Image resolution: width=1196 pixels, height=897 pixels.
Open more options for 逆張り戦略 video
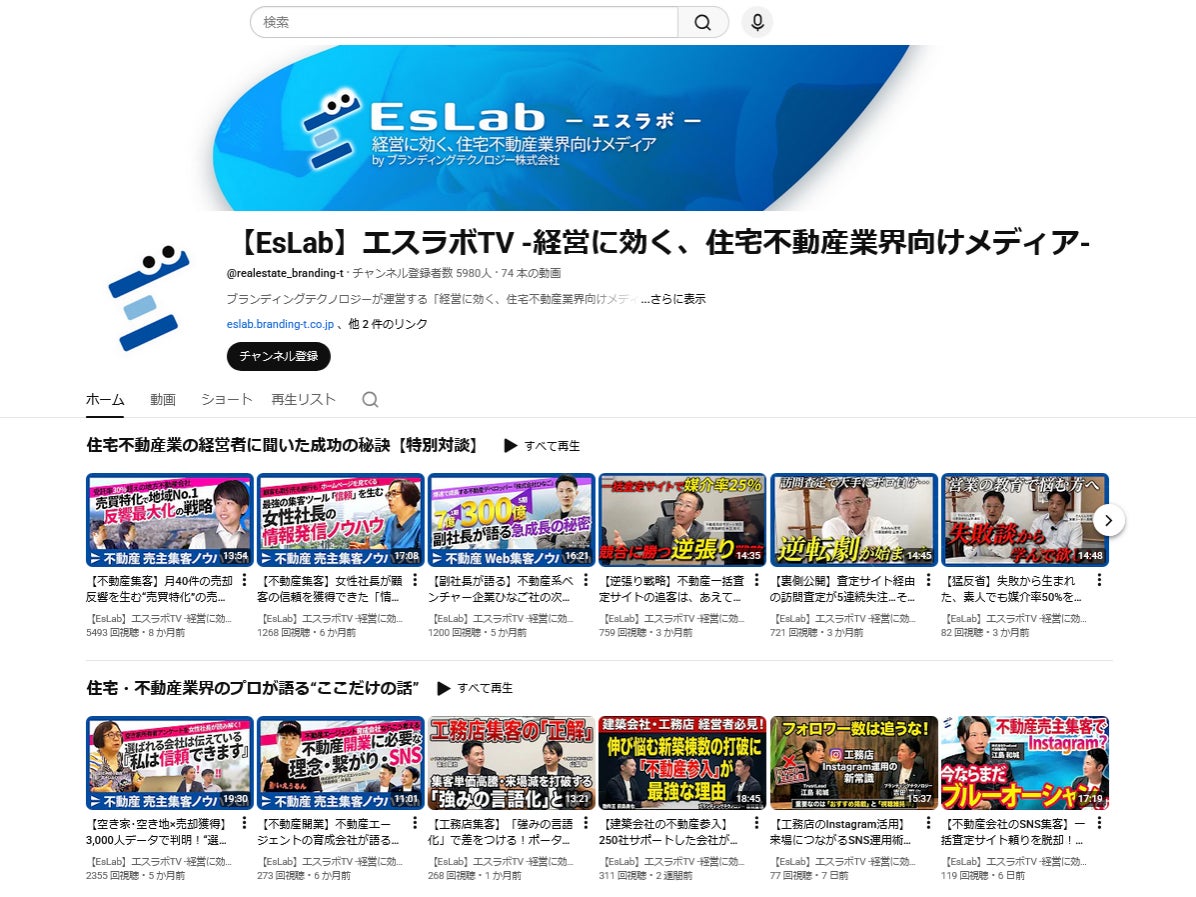tap(757, 580)
